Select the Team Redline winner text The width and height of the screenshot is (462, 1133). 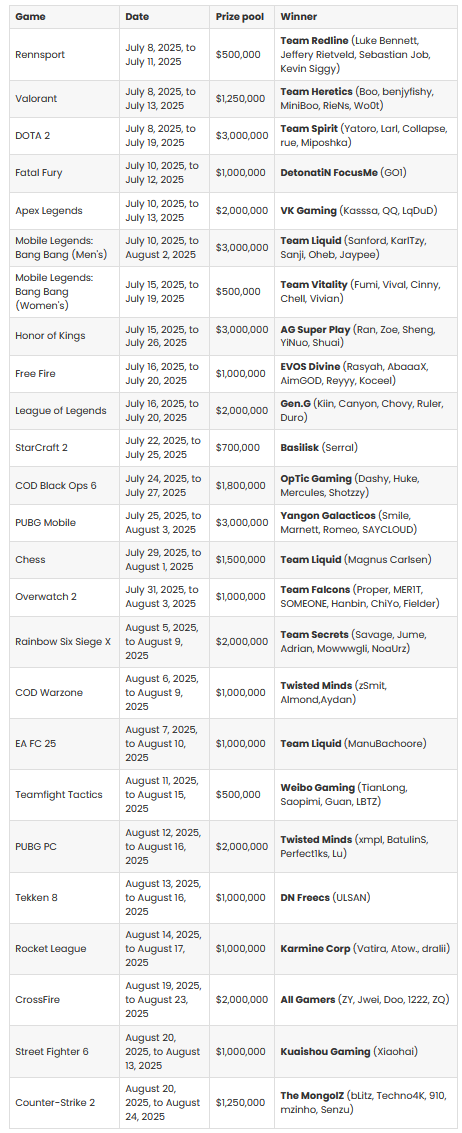coord(315,41)
